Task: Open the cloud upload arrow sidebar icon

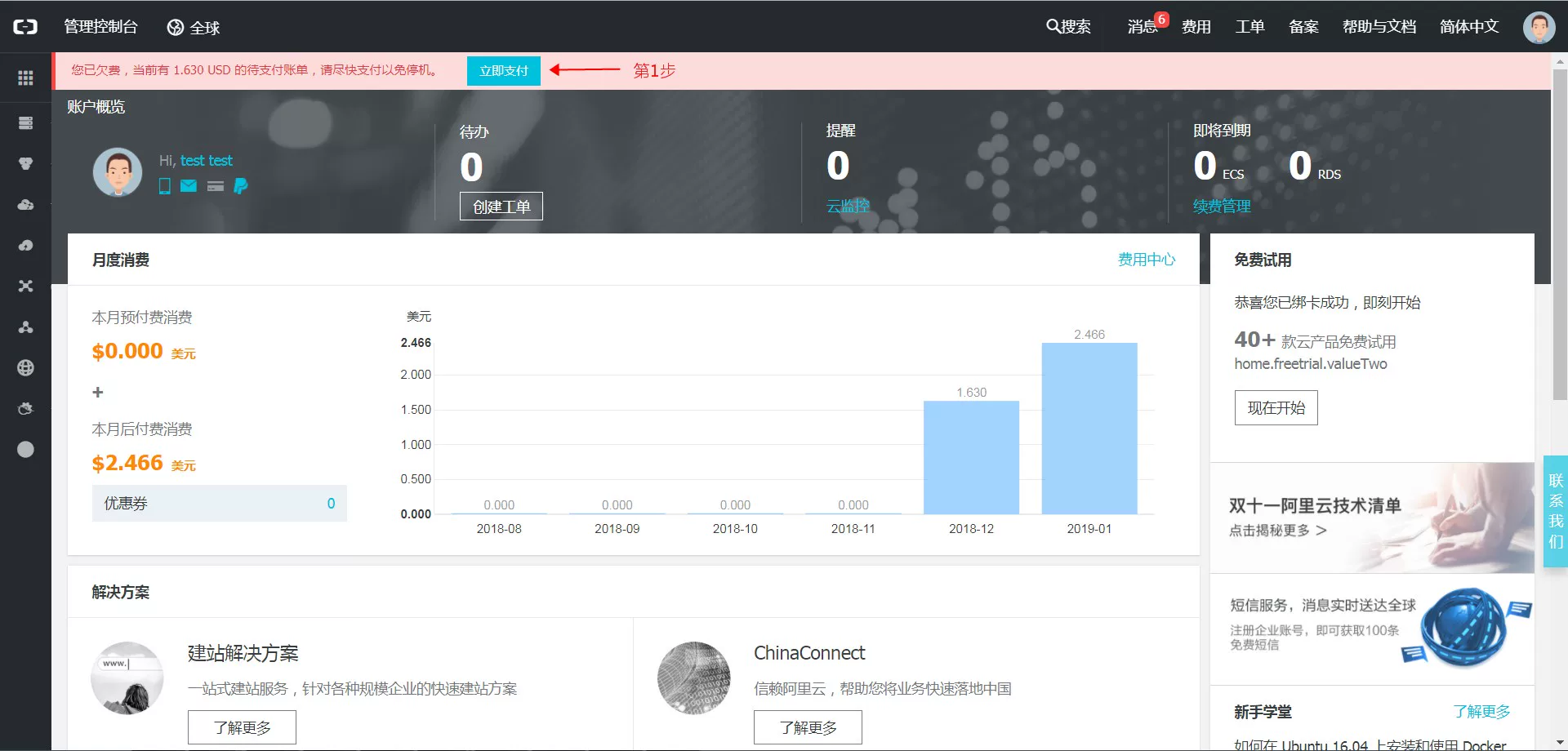Action: [x=25, y=245]
